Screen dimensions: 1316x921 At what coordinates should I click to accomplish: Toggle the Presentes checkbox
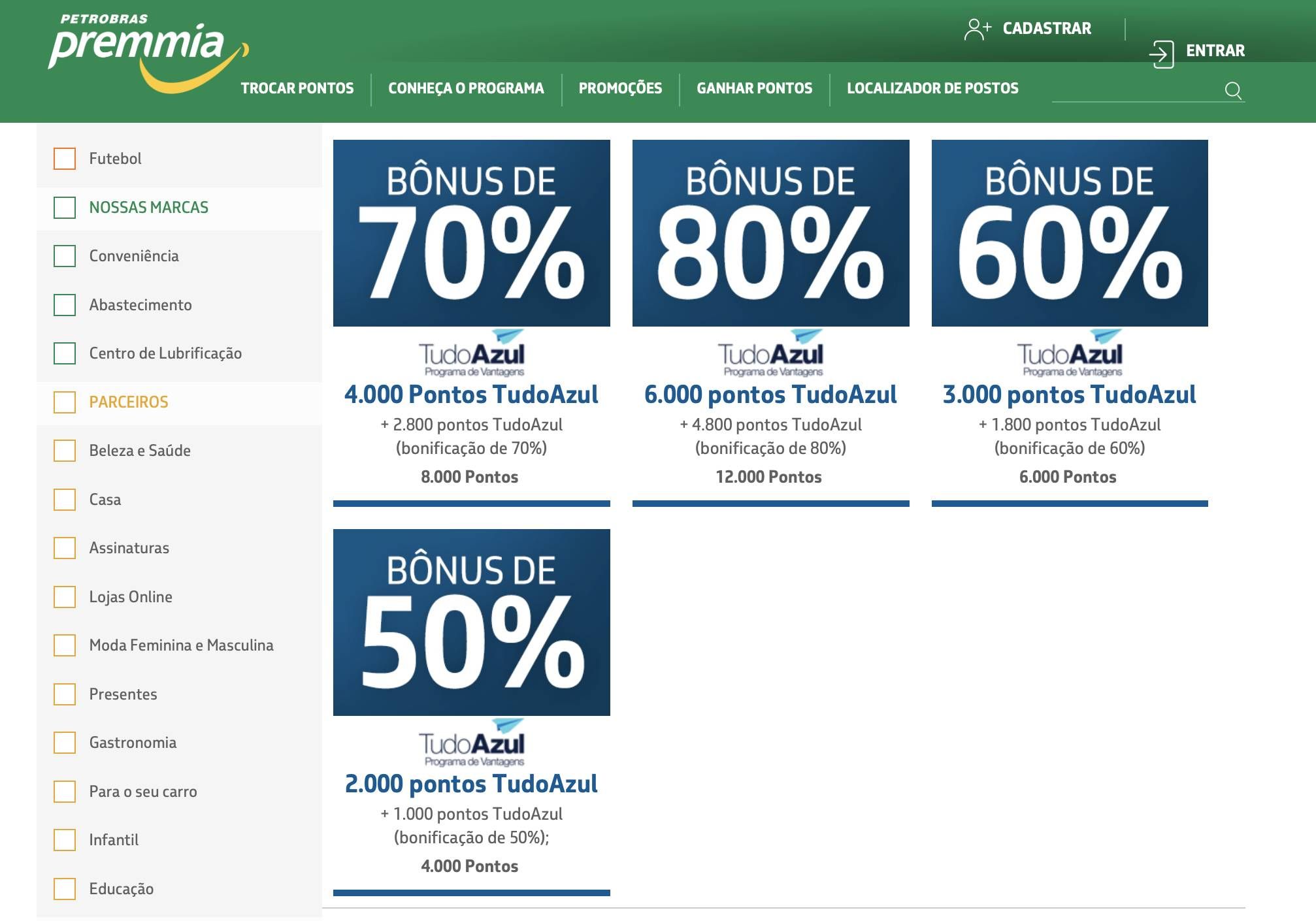tap(65, 694)
